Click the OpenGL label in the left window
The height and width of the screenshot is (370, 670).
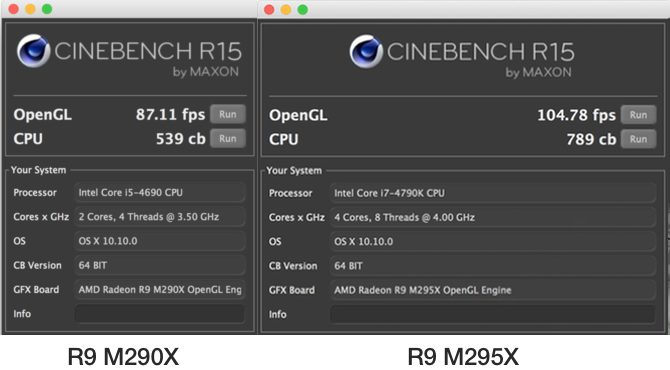pos(42,115)
